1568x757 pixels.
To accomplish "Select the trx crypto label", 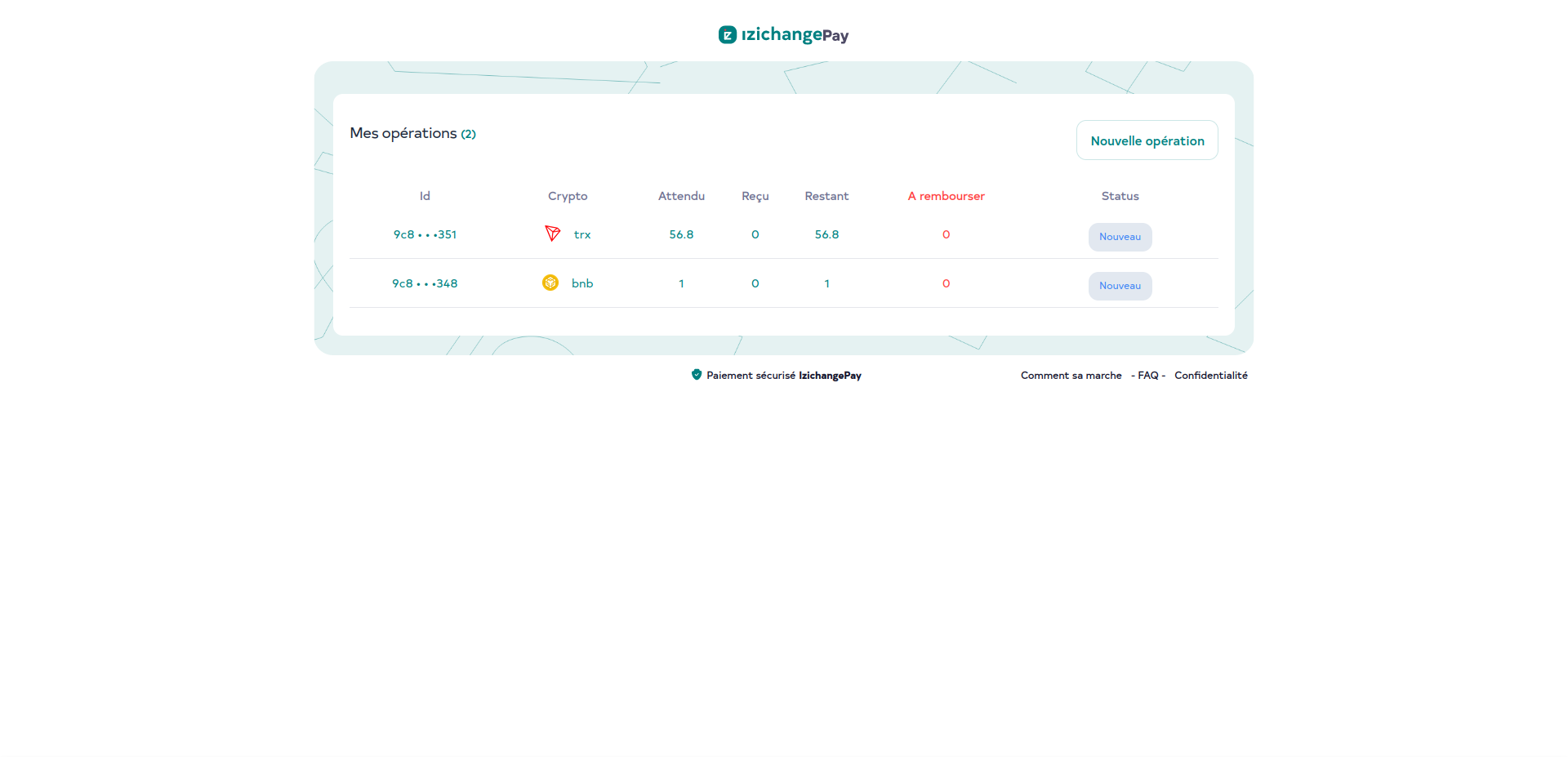I will coord(582,234).
